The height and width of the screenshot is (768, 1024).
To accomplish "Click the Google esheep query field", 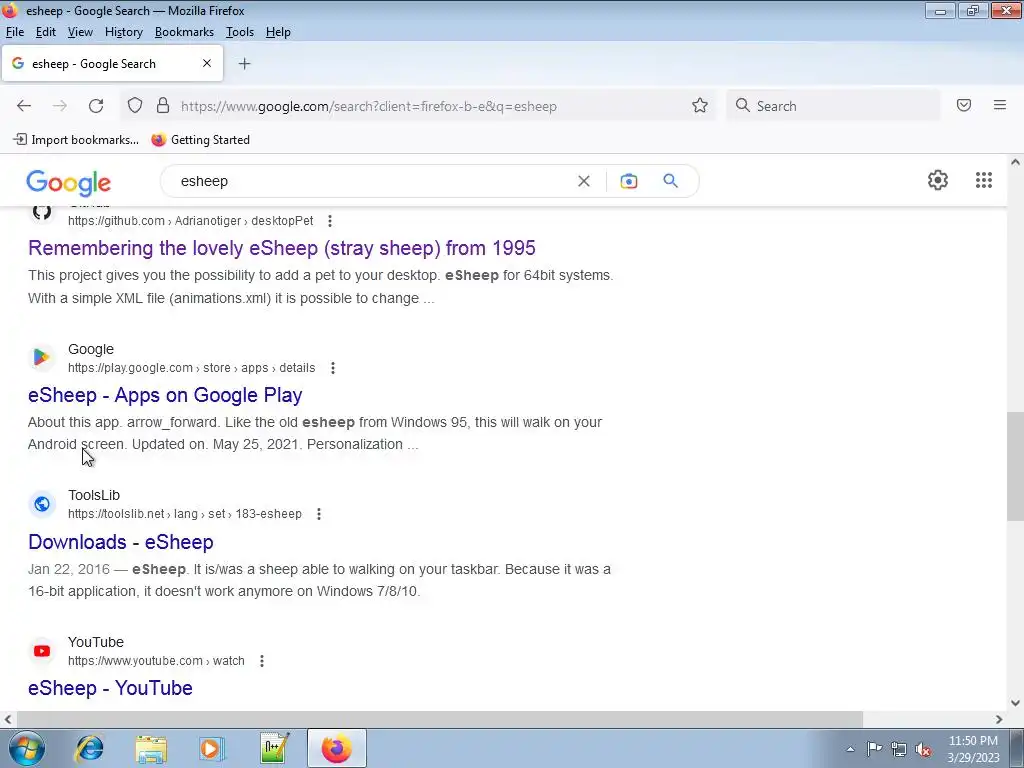I will [372, 181].
